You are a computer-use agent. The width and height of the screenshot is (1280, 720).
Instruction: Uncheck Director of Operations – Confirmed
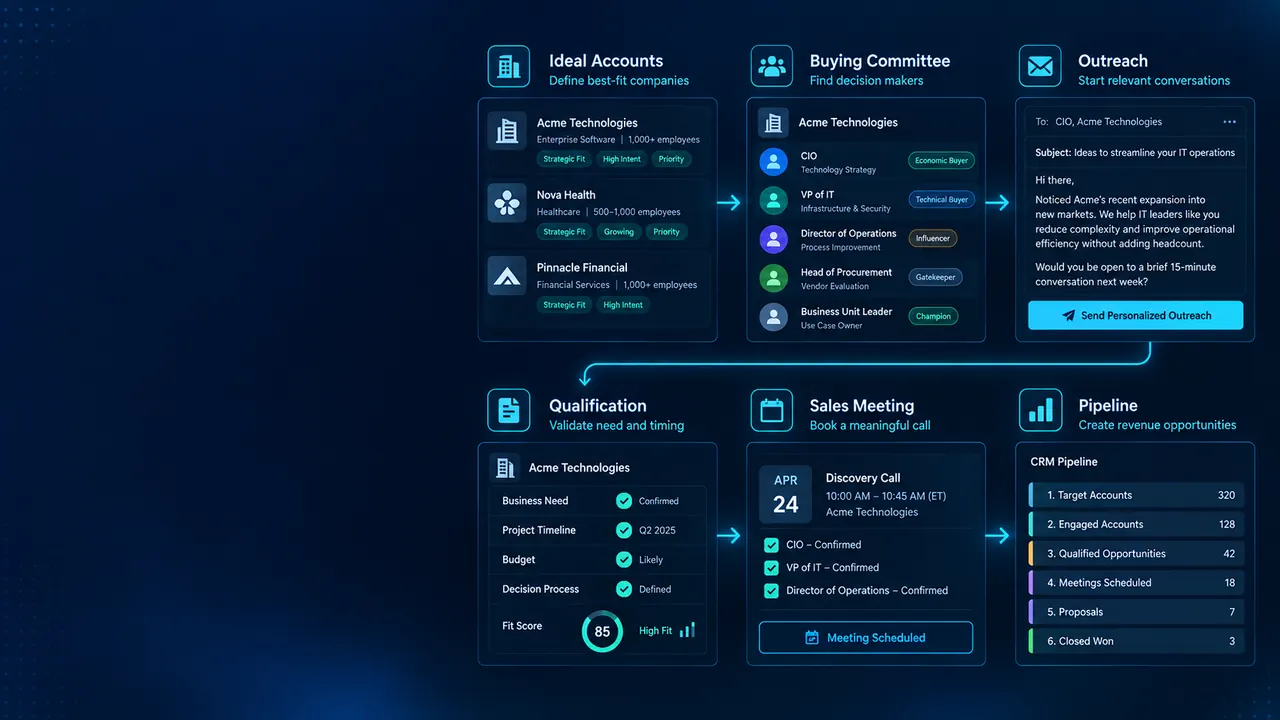coord(771,591)
